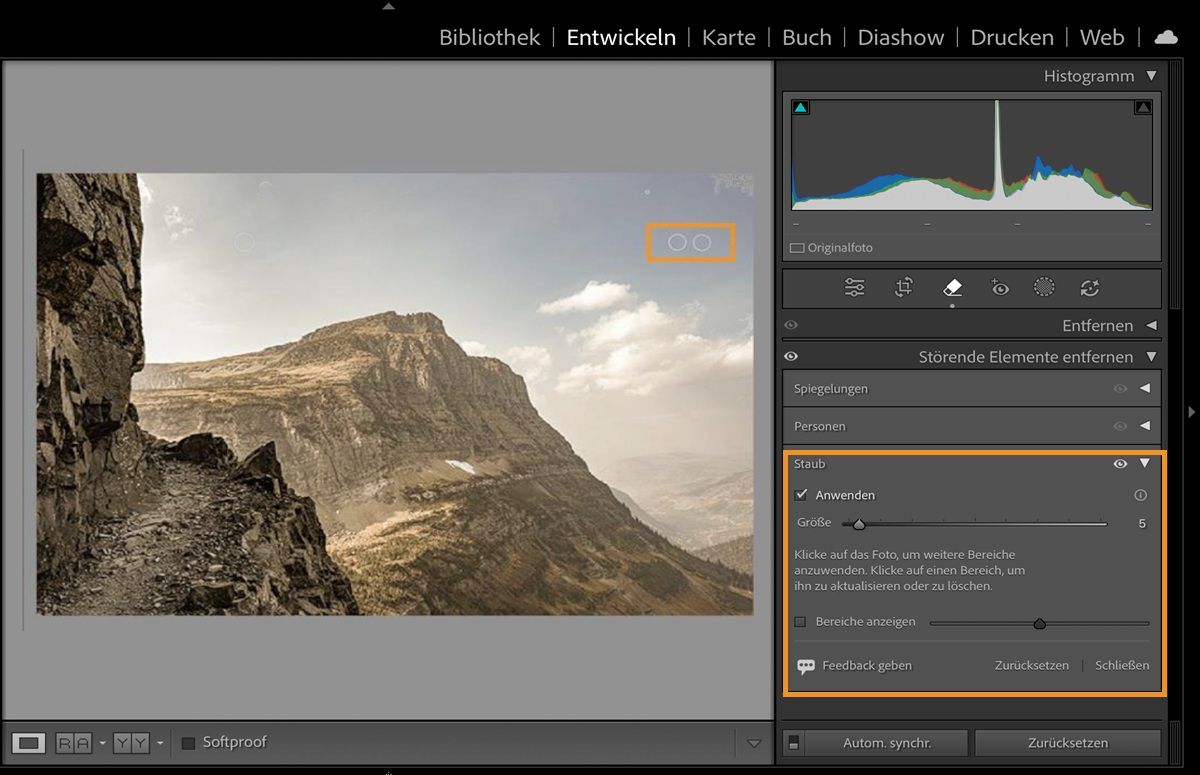1200x775 pixels.
Task: Open the Crop tool
Action: pyautogui.click(x=904, y=287)
